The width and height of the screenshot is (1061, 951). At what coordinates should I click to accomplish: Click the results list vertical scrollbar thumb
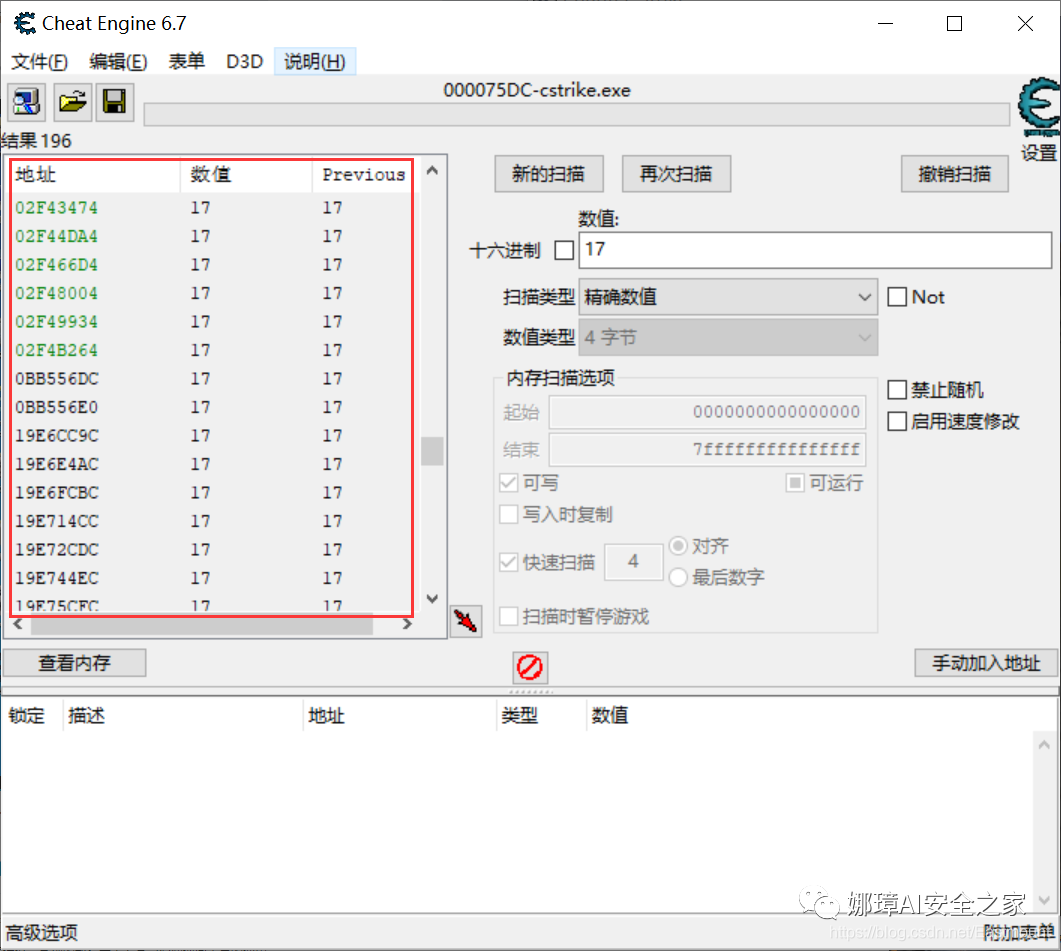[432, 451]
